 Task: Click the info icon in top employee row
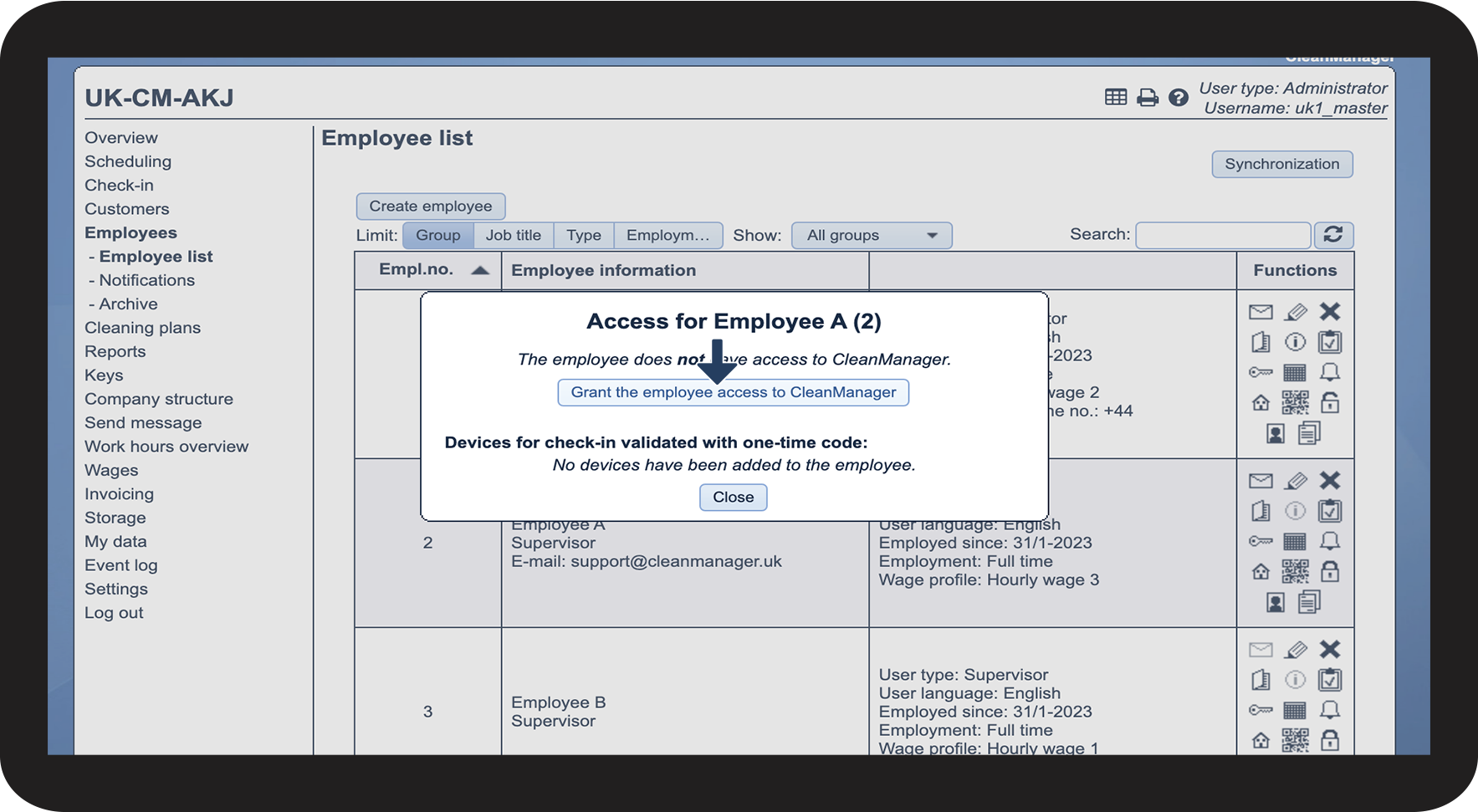(x=1295, y=342)
